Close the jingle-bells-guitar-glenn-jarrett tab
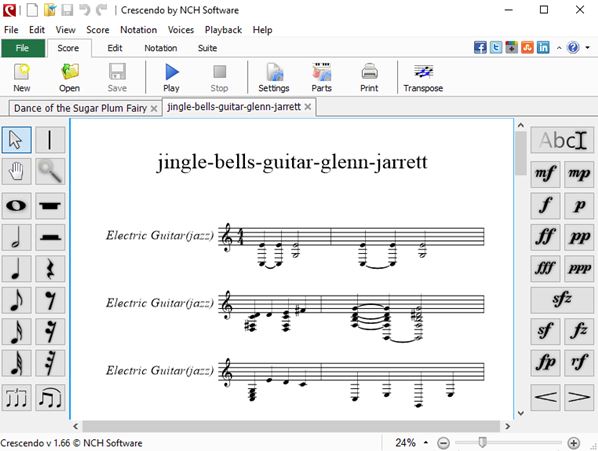This screenshot has width=598, height=451. [308, 107]
